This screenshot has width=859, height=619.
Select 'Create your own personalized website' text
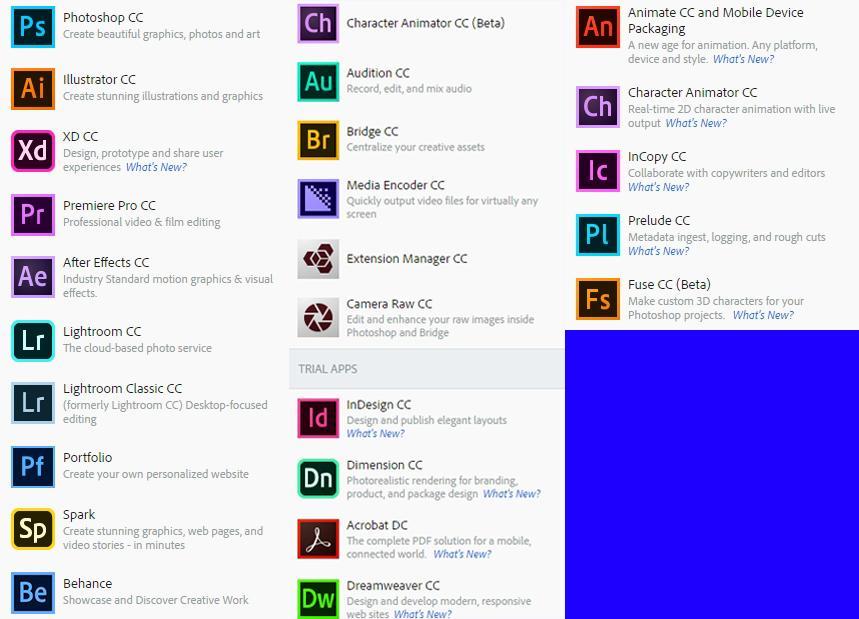pyautogui.click(x=156, y=474)
